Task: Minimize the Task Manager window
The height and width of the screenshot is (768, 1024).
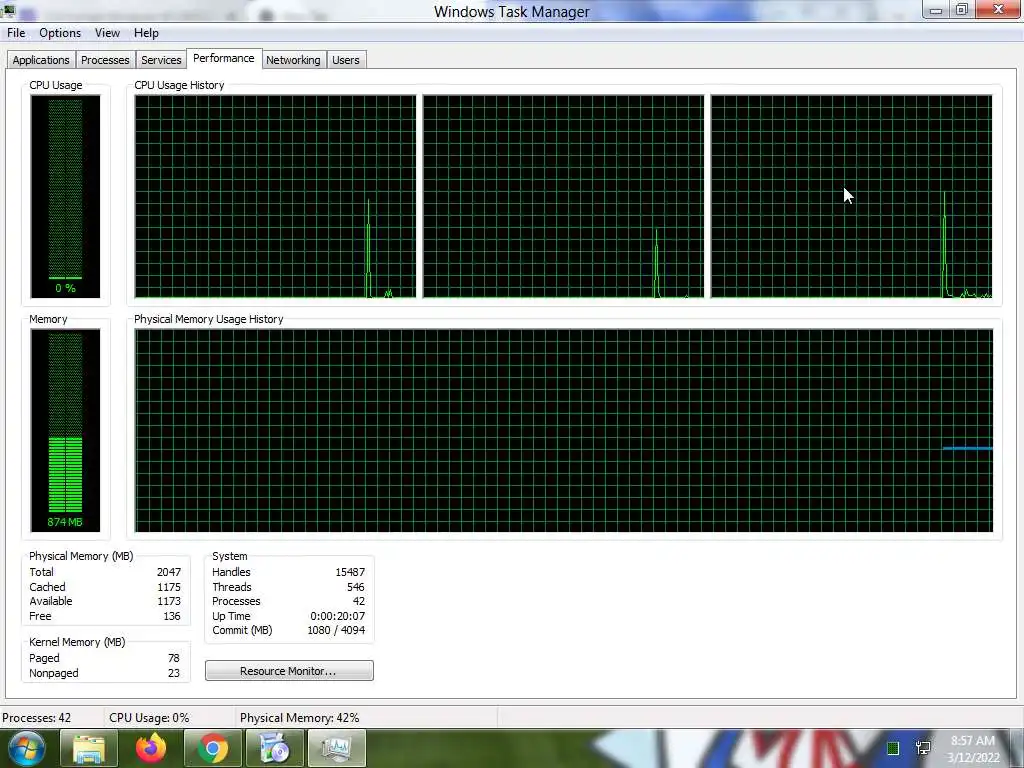Action: [x=936, y=10]
